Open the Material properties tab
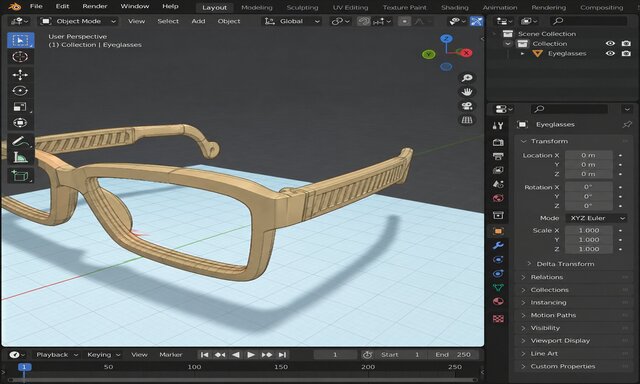The image size is (640, 384). coord(498,302)
